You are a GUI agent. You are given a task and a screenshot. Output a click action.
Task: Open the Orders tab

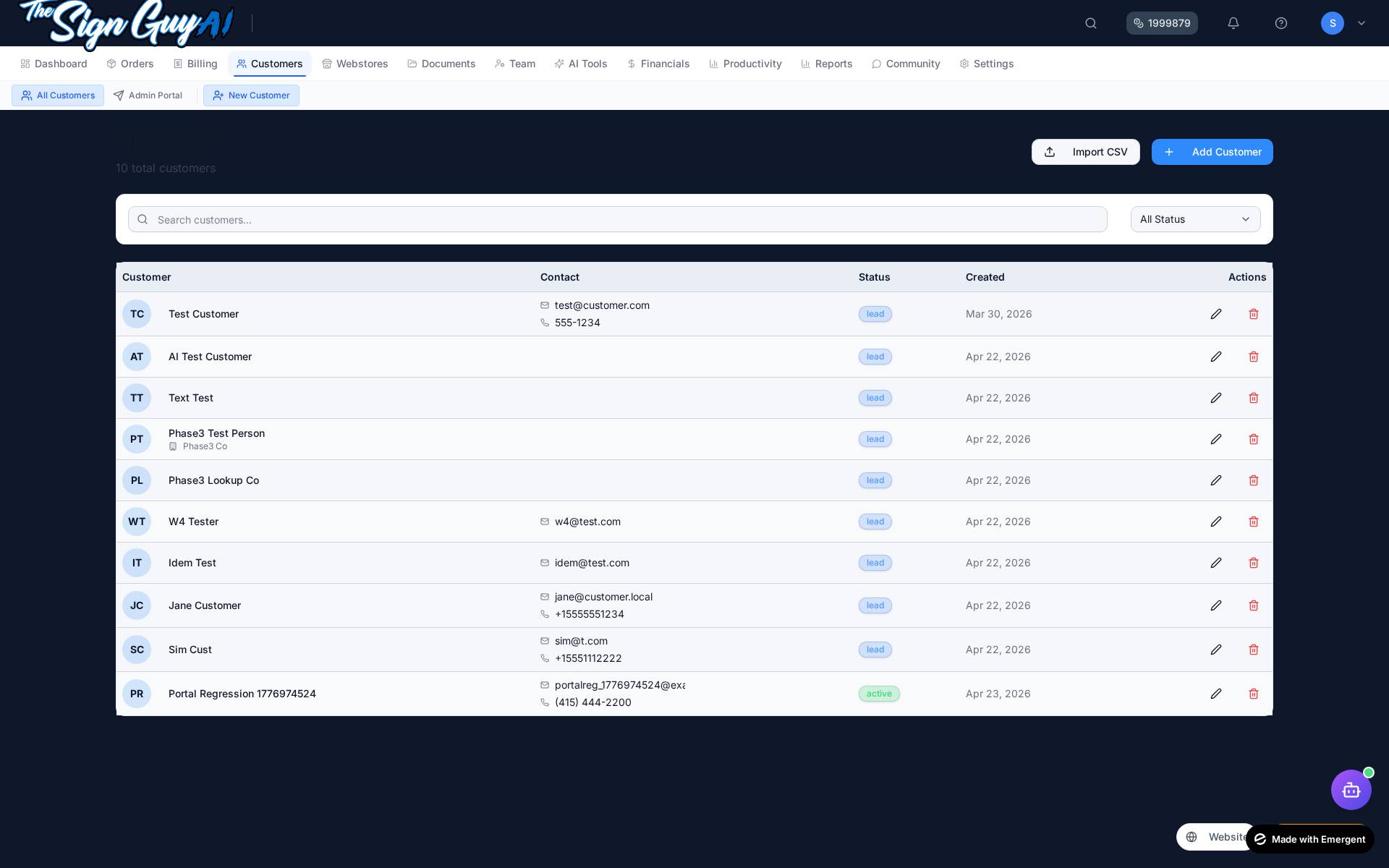[x=130, y=64]
